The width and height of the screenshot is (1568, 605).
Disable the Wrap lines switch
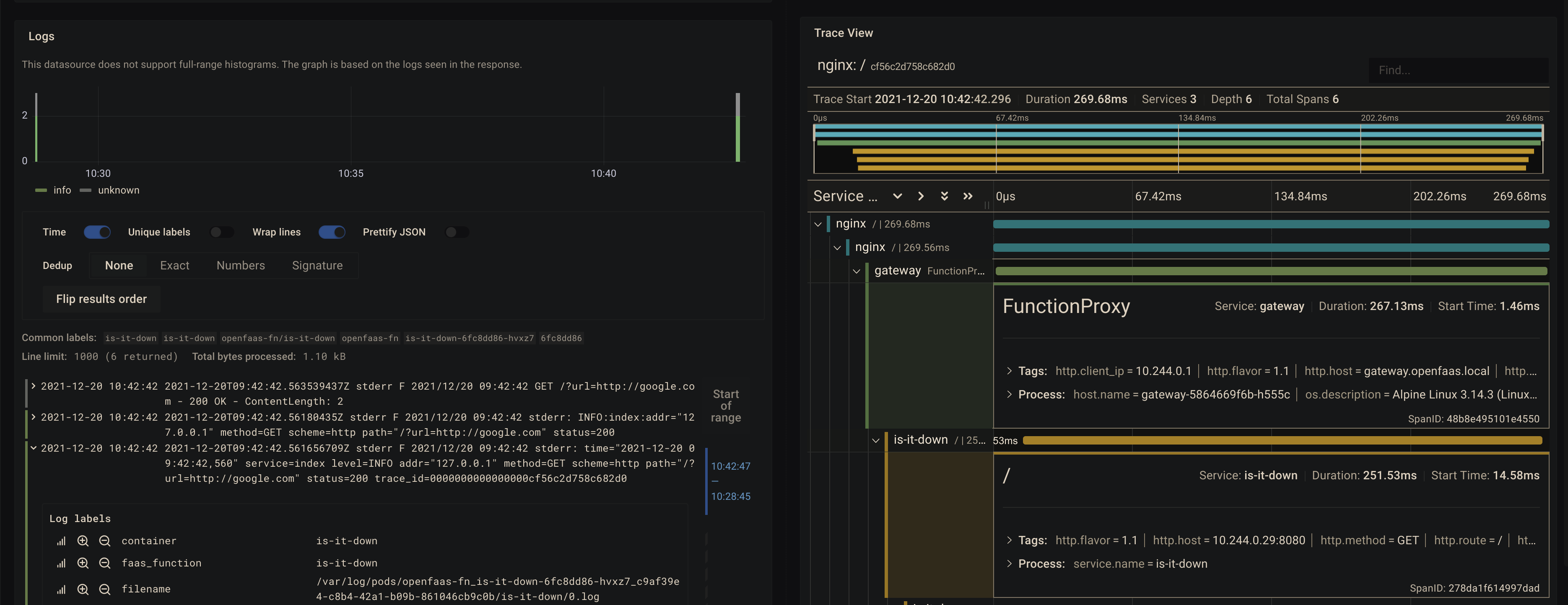click(x=332, y=232)
